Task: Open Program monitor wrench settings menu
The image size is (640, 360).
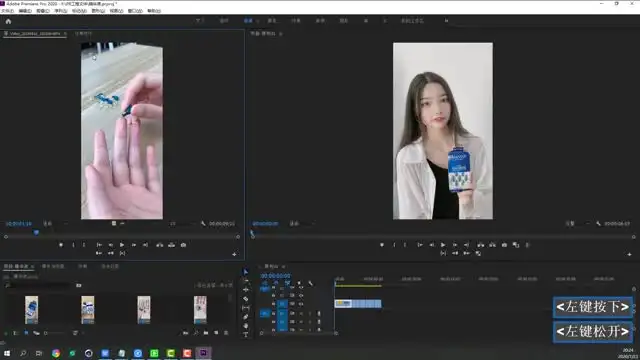Action: tap(598, 223)
